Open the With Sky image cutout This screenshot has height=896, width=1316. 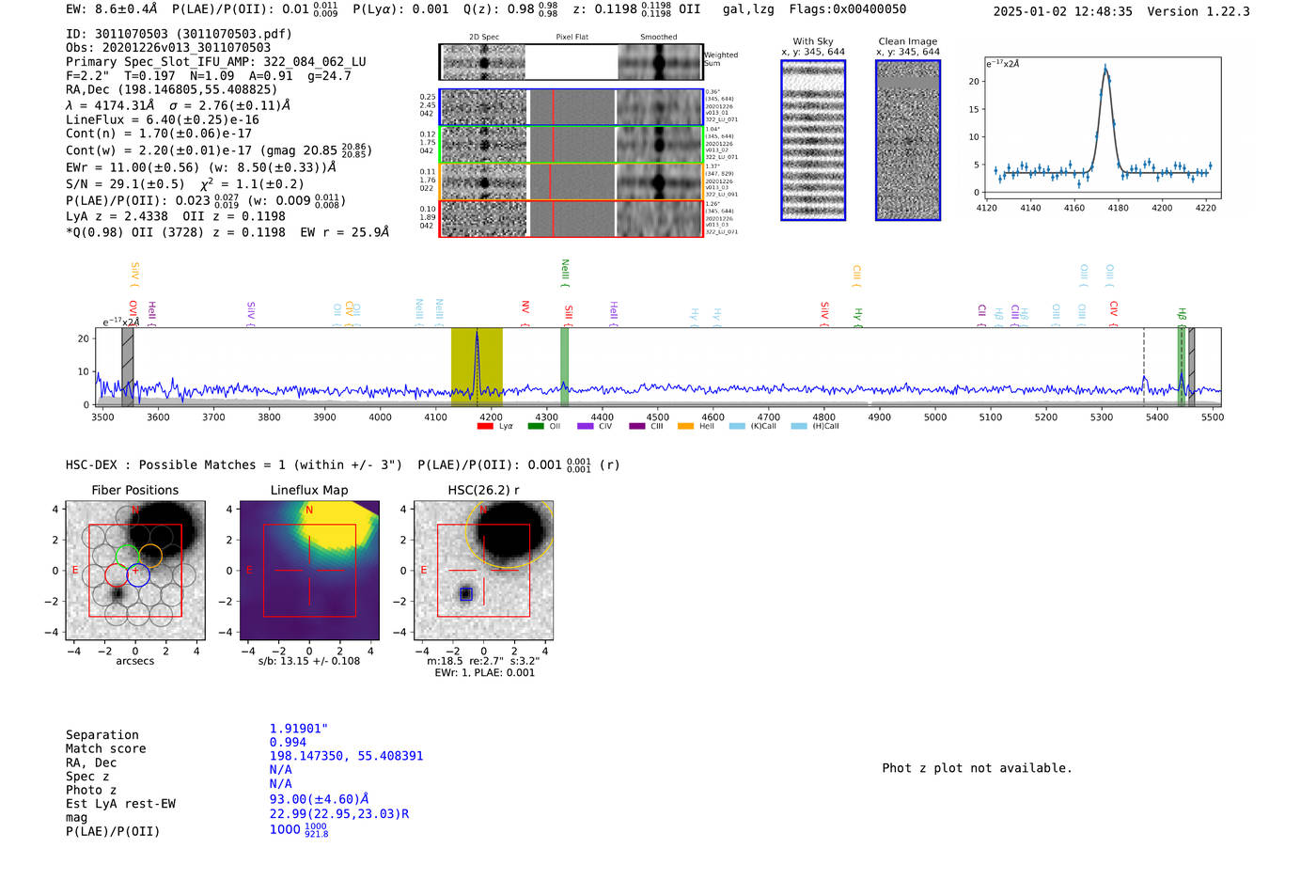(x=813, y=140)
